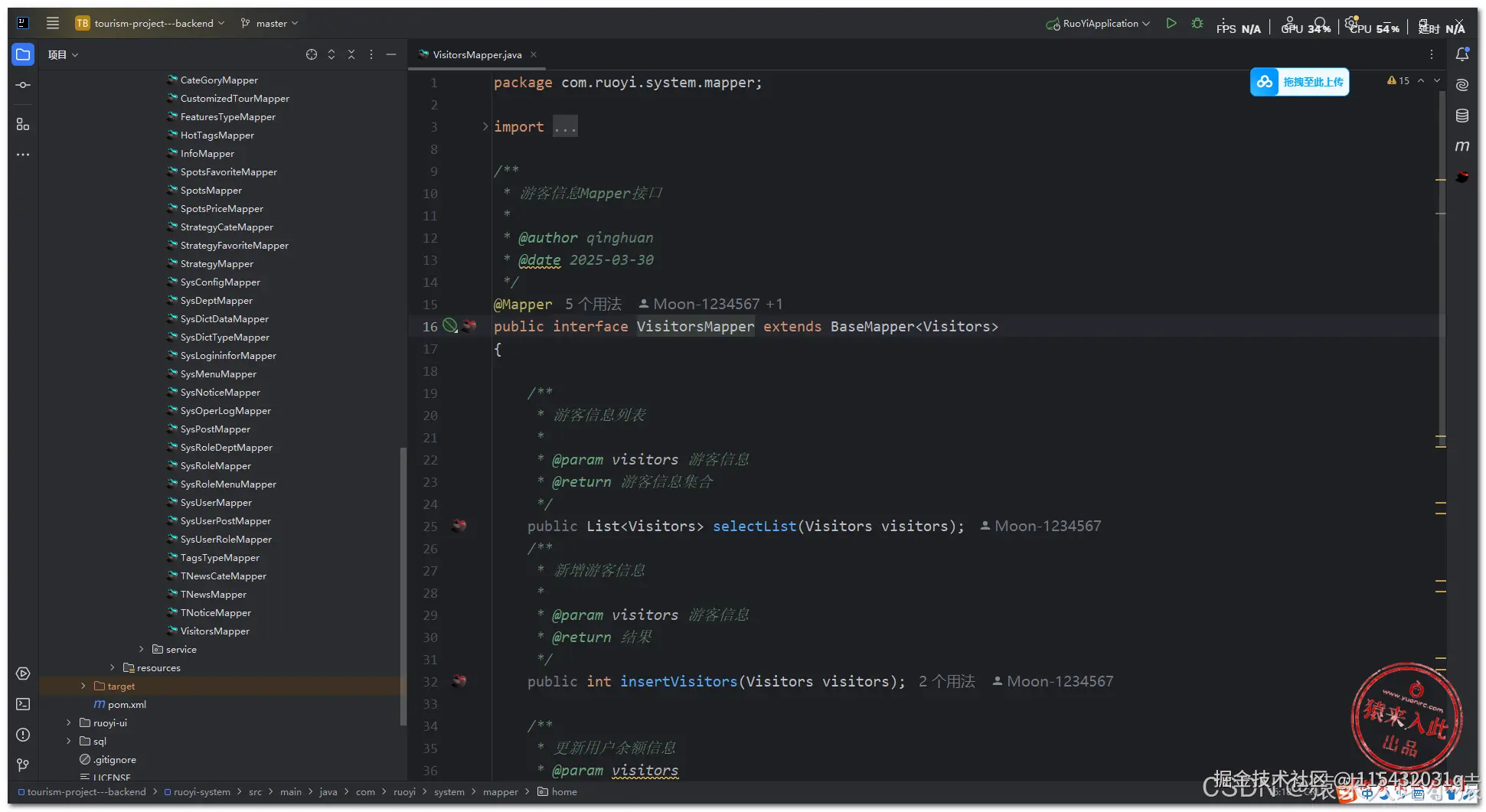
Task: Close the VisitorsMapper.java tab
Action: click(534, 54)
